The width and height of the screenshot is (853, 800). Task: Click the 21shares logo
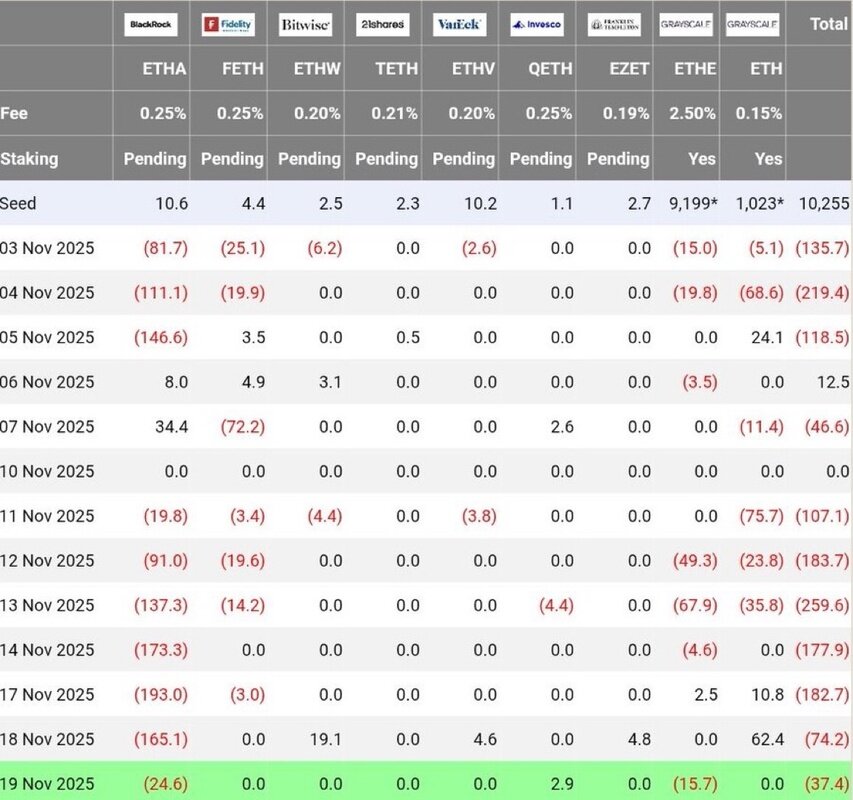[x=382, y=24]
